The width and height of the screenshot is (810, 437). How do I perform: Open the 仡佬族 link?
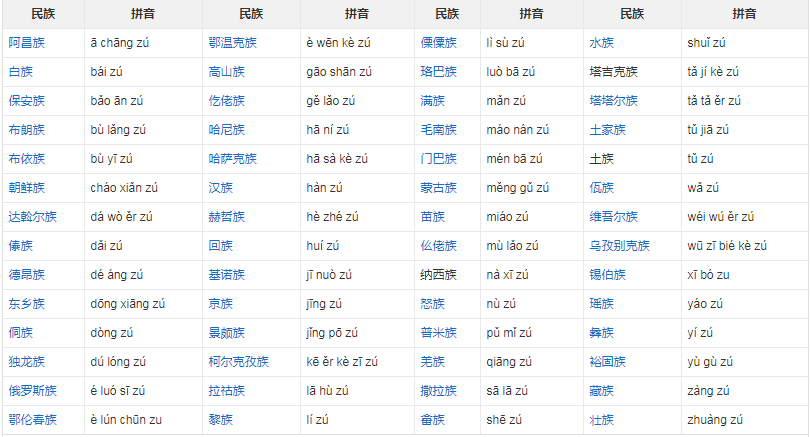point(226,101)
